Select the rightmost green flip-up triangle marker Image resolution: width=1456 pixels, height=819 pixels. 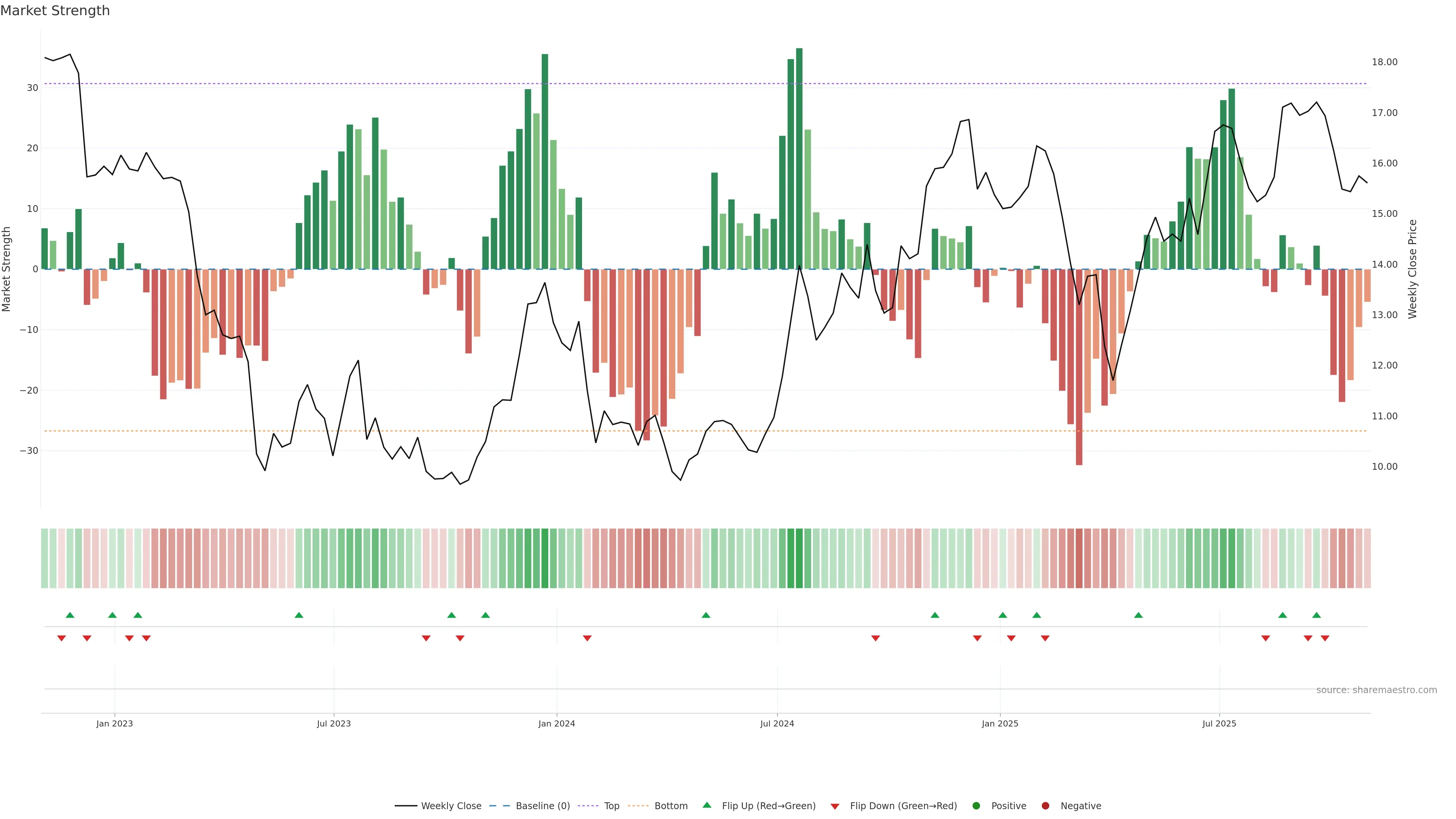pyautogui.click(x=1316, y=615)
